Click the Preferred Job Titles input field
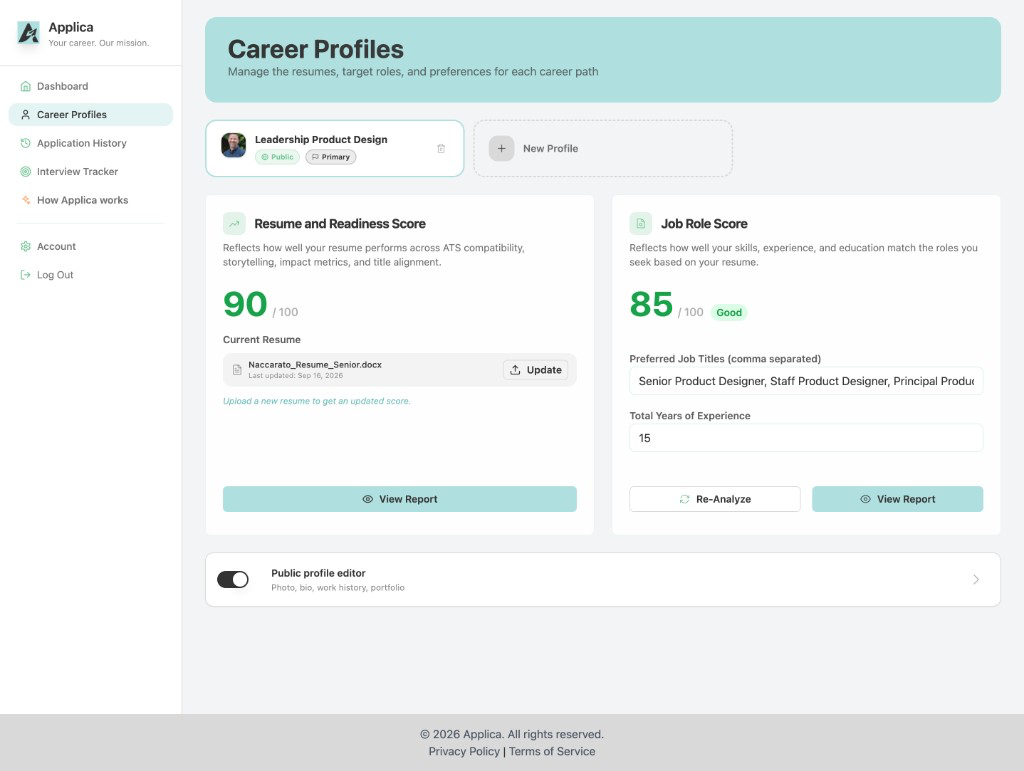 pos(806,381)
